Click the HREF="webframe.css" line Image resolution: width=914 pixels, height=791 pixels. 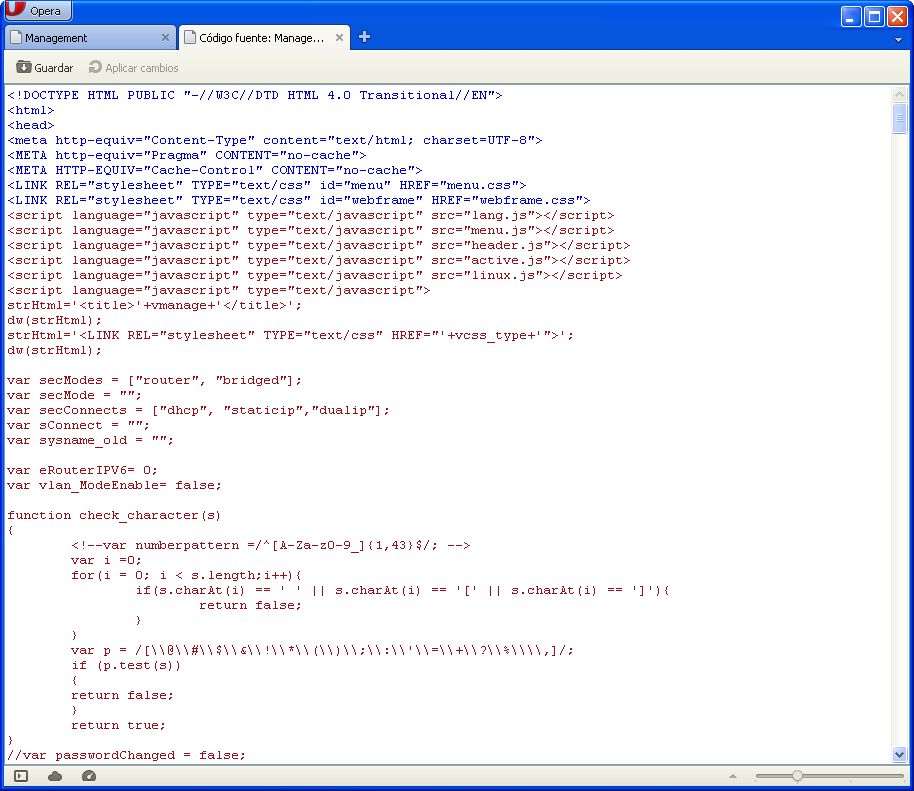(x=298, y=201)
